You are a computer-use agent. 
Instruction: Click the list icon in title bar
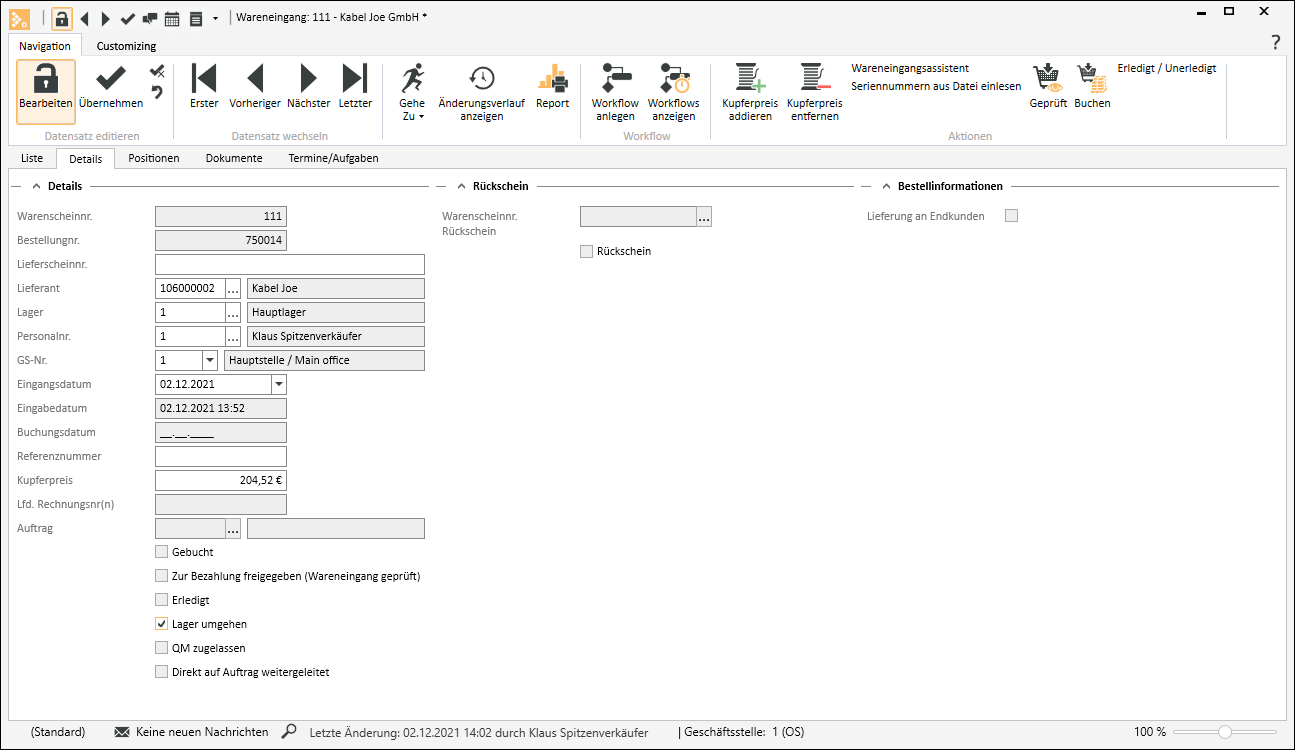click(196, 18)
